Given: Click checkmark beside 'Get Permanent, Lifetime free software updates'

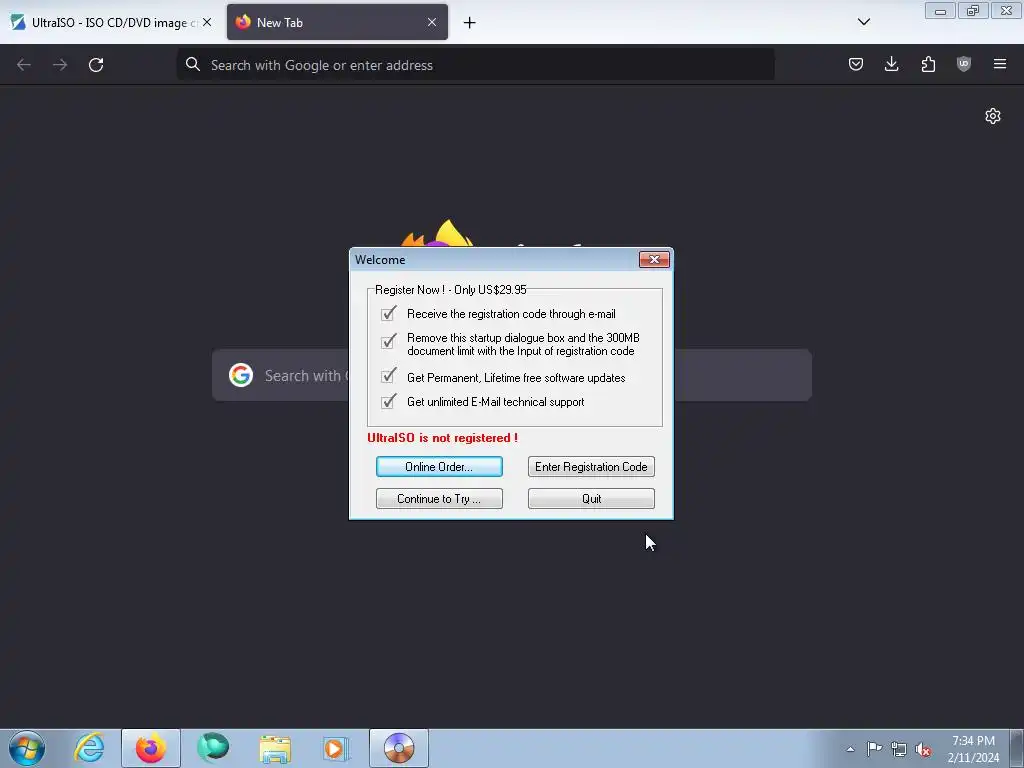Looking at the screenshot, I should (389, 376).
